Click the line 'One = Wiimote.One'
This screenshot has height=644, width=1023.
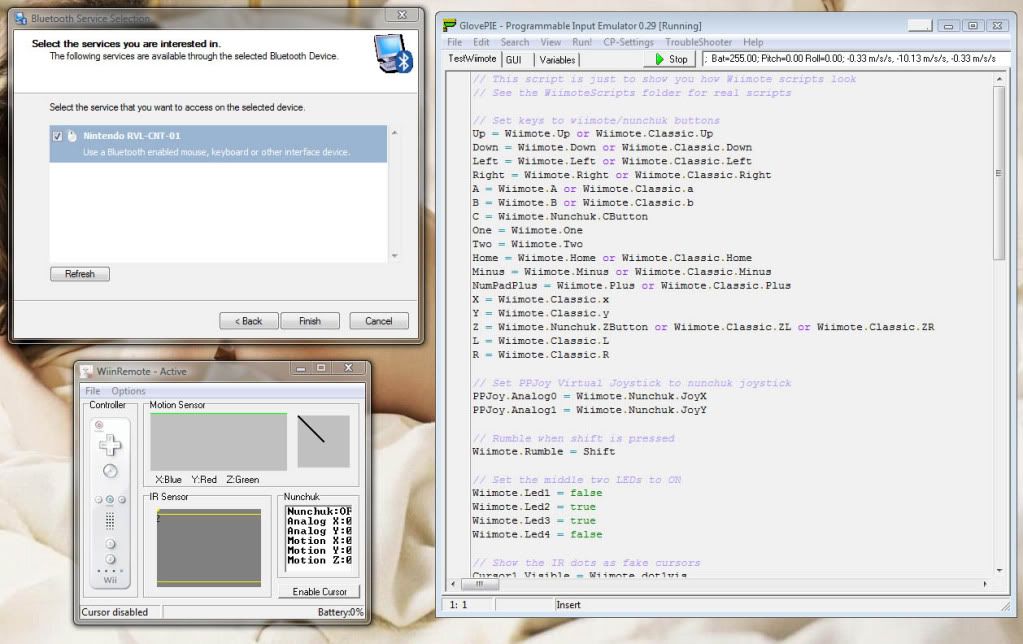pyautogui.click(x=528, y=230)
